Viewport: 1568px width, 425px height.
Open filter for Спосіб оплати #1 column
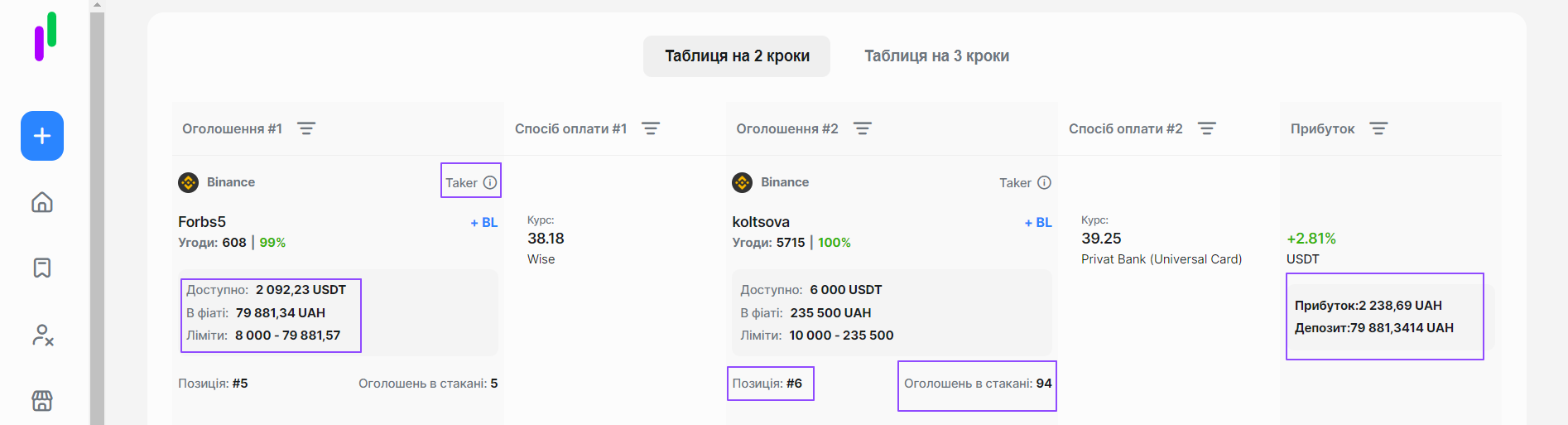[x=651, y=128]
